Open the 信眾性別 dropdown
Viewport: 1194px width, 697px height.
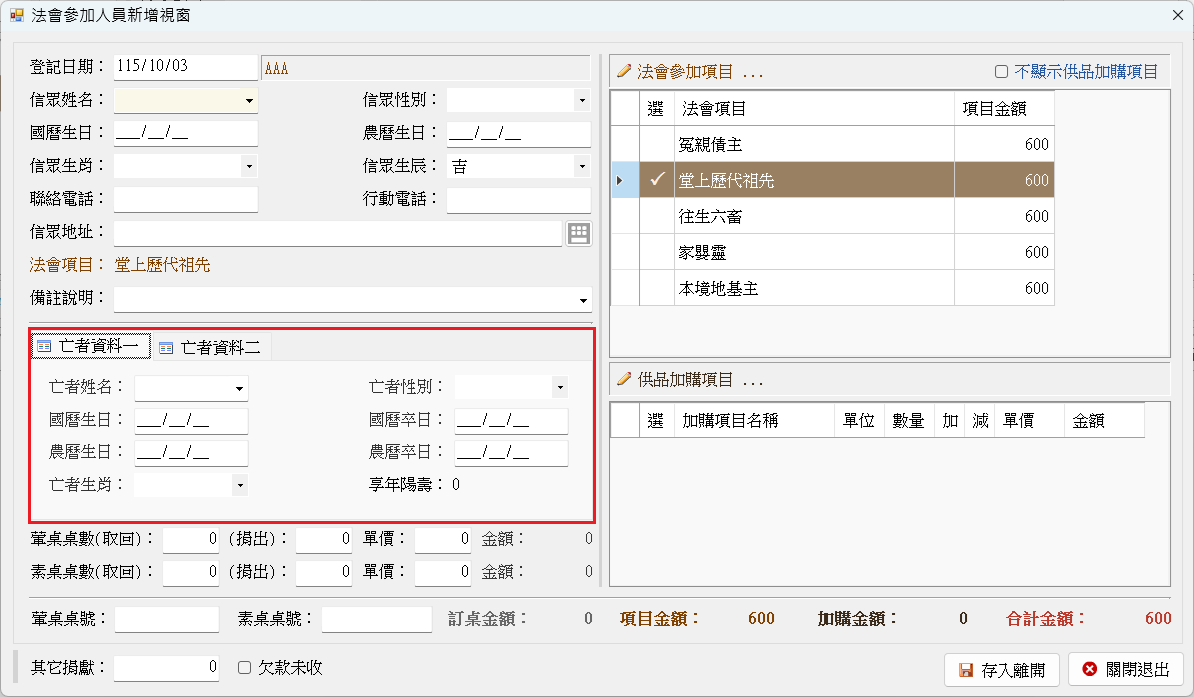582,101
